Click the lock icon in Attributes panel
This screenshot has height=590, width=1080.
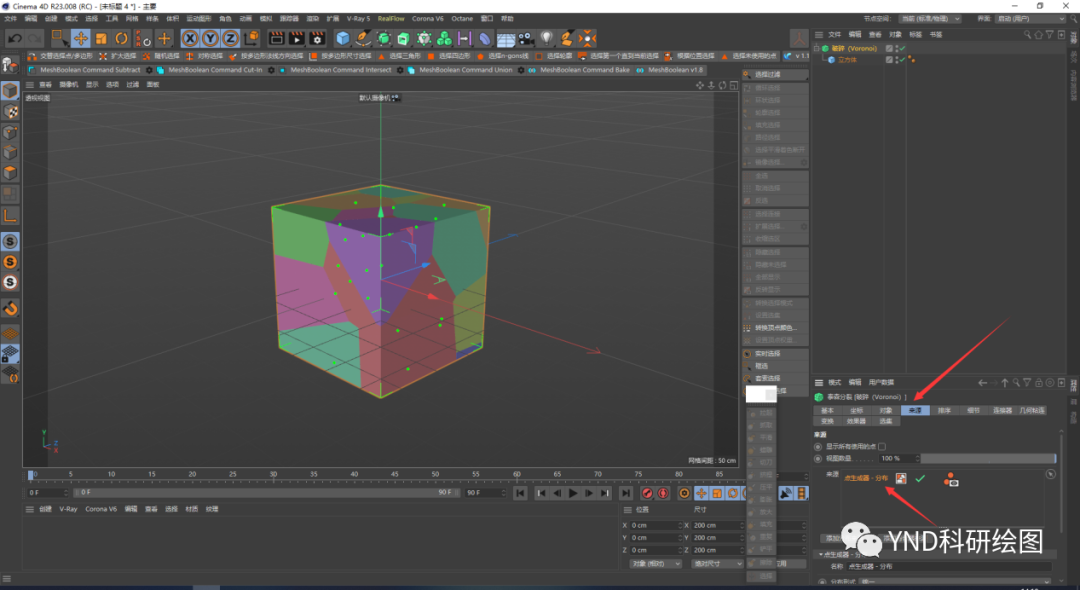(1039, 383)
